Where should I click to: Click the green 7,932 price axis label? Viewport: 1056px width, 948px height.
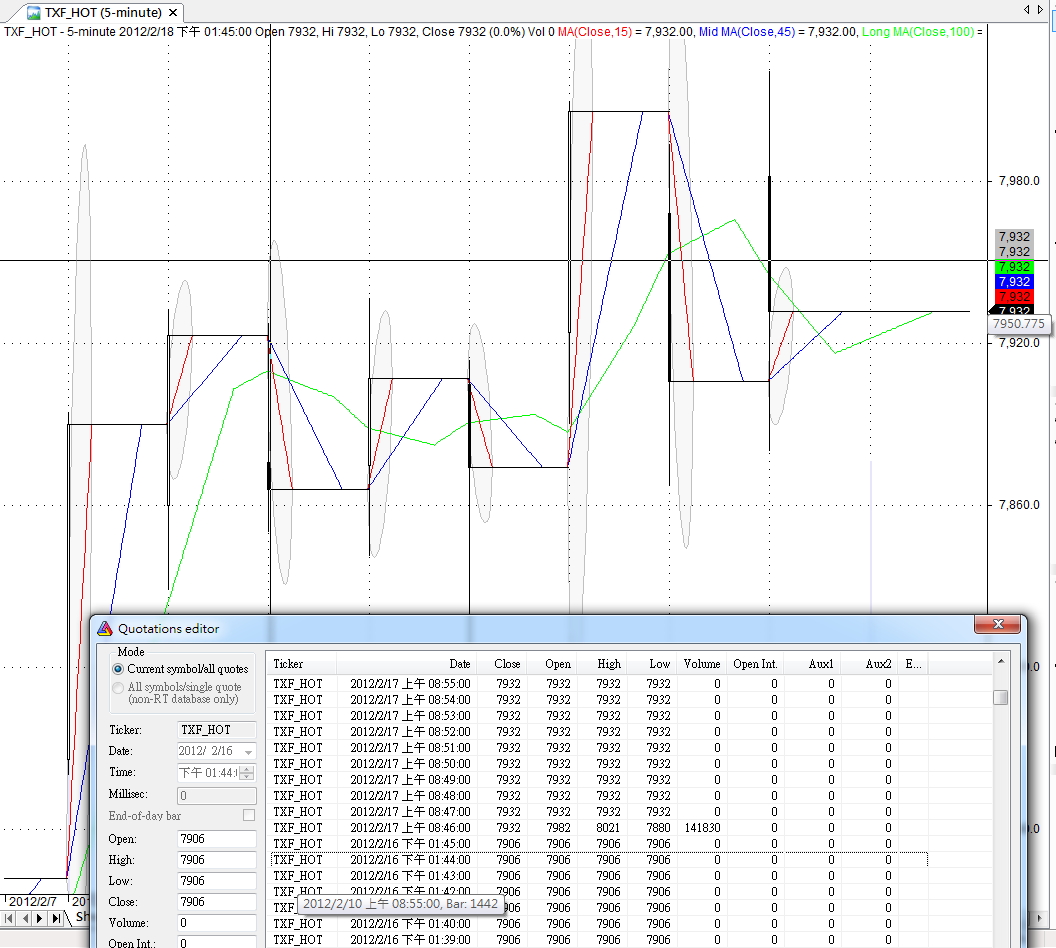(x=1014, y=267)
